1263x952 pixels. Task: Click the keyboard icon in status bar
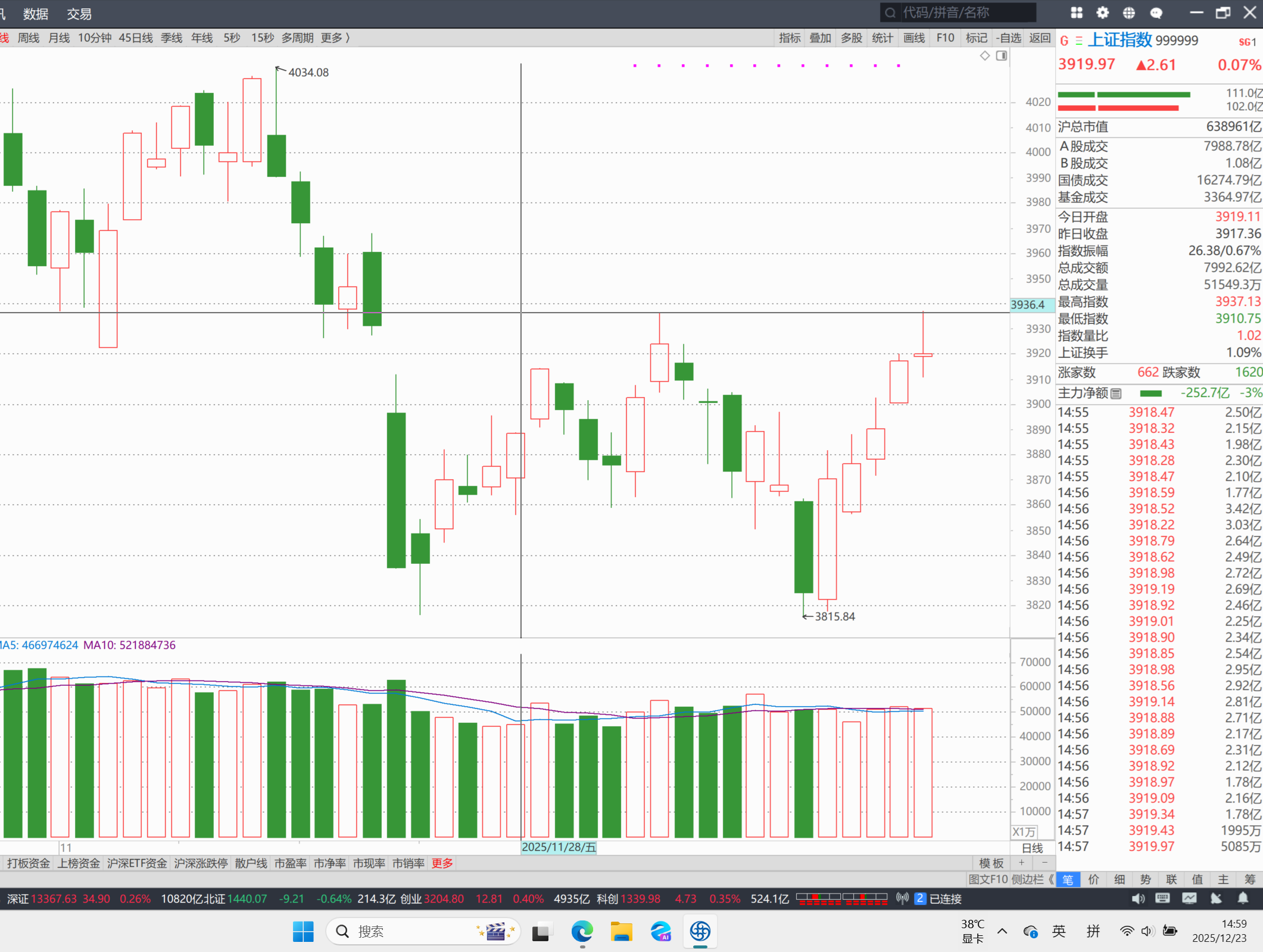[1162, 898]
